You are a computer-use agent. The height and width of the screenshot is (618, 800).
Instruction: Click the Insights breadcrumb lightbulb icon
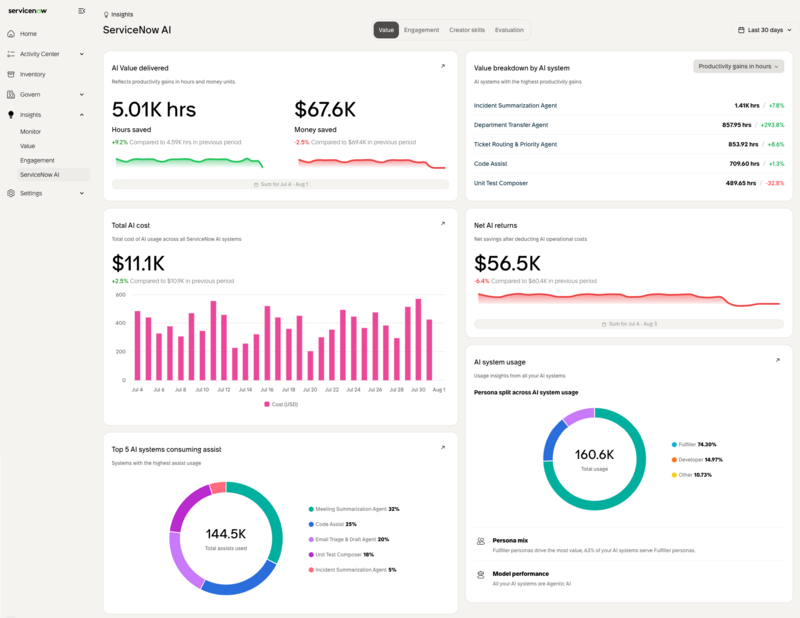106,15
